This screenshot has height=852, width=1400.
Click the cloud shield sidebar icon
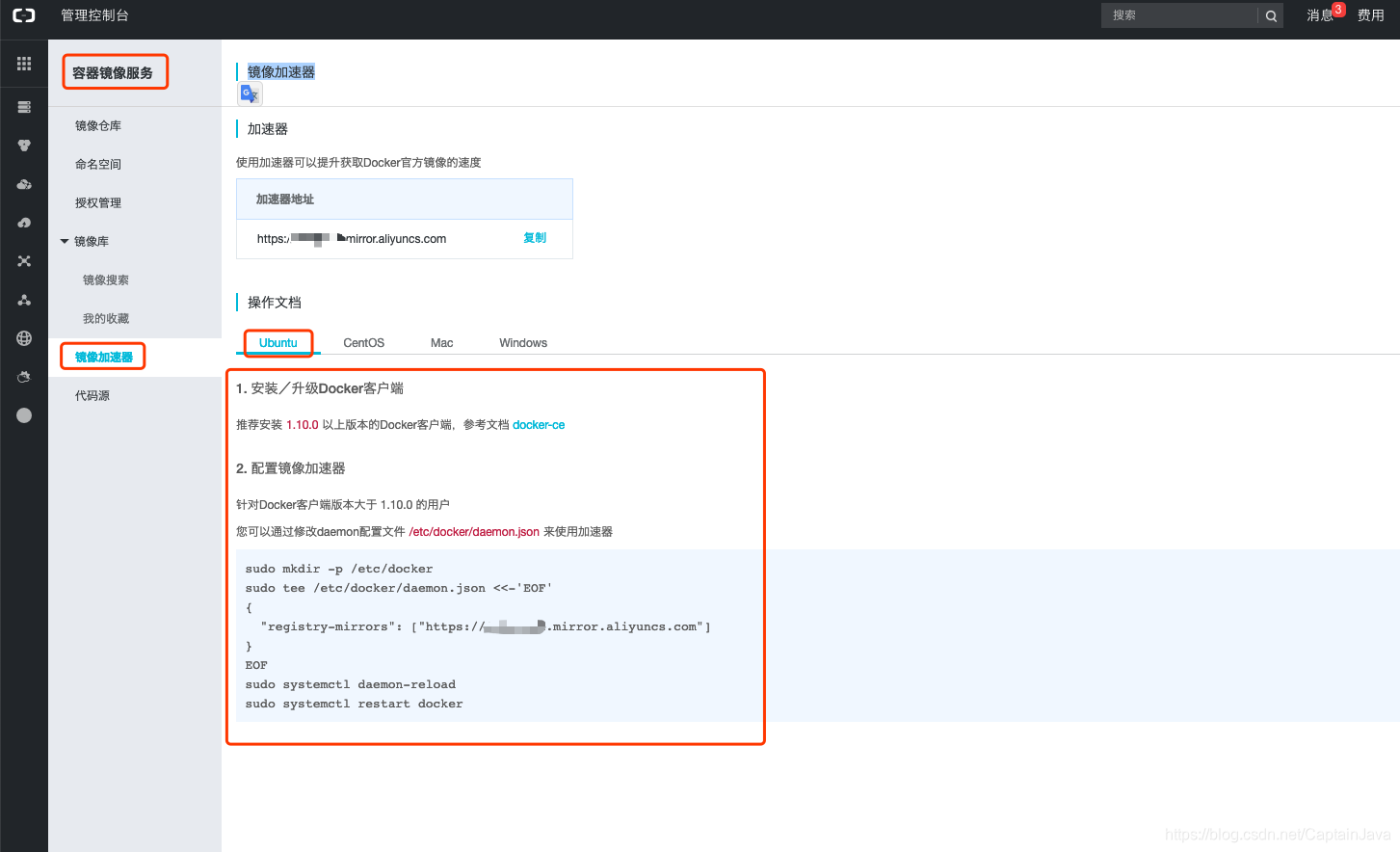(x=24, y=377)
